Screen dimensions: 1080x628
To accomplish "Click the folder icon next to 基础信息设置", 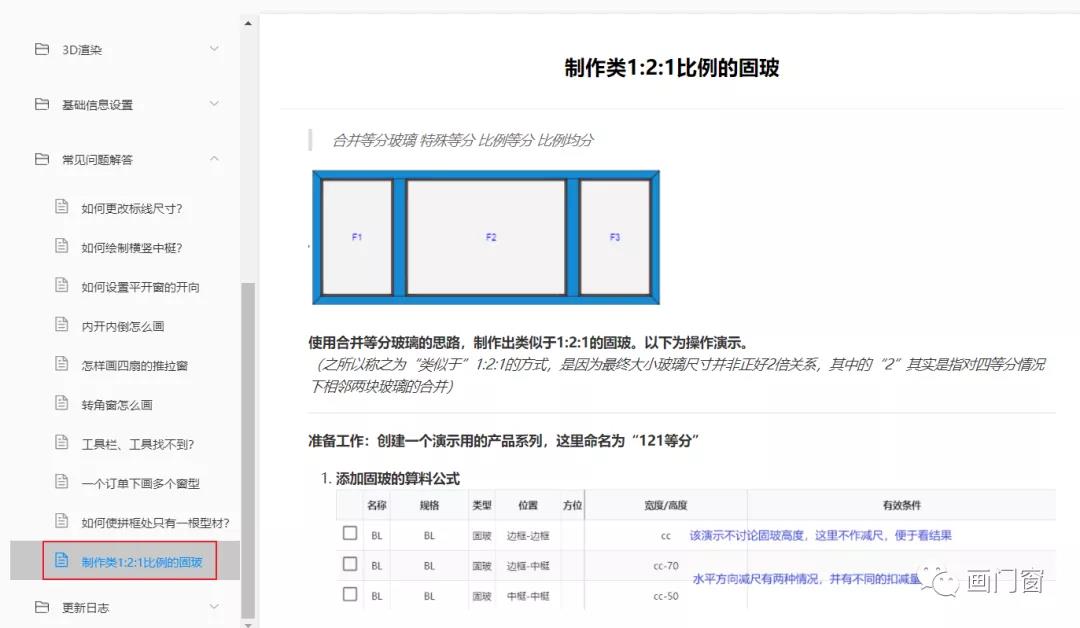I will pos(42,104).
